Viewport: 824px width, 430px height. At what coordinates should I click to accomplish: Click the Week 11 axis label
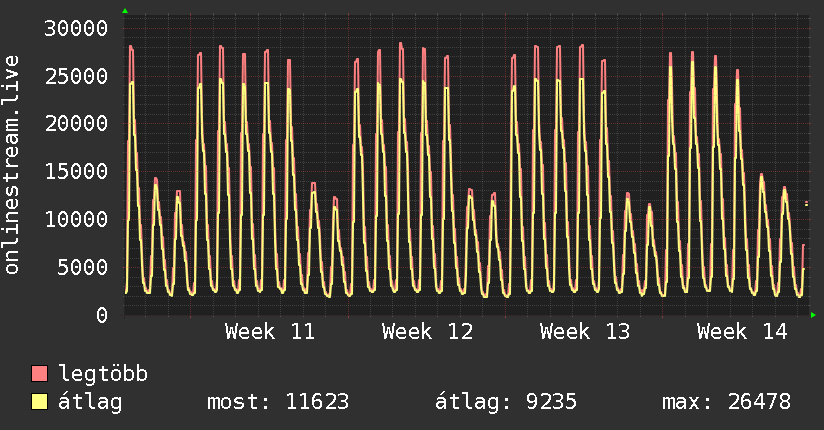(269, 332)
